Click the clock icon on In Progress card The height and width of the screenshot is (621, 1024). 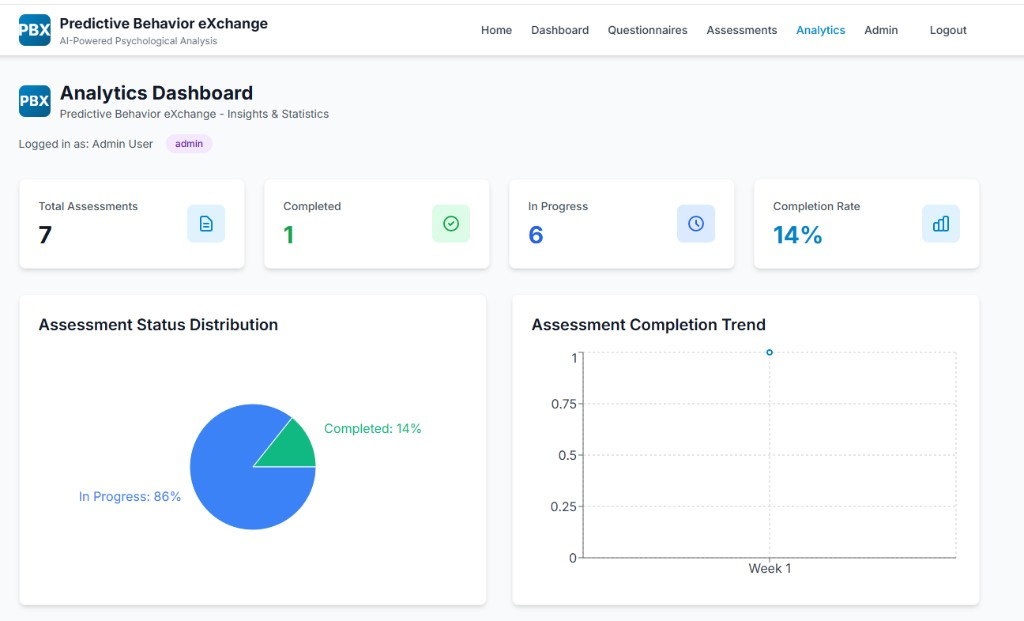(696, 223)
